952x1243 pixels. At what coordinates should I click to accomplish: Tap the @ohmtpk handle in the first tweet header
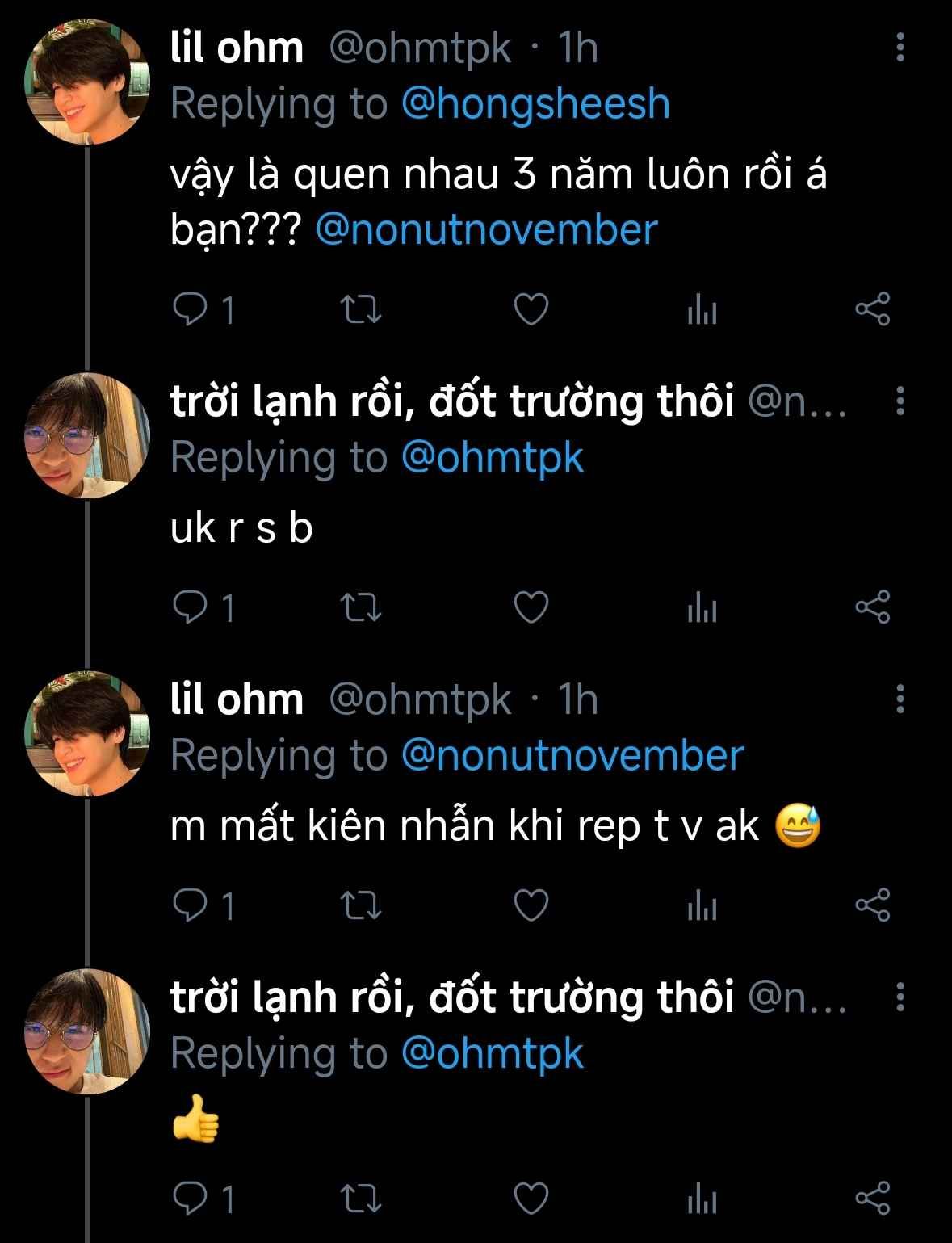420,48
